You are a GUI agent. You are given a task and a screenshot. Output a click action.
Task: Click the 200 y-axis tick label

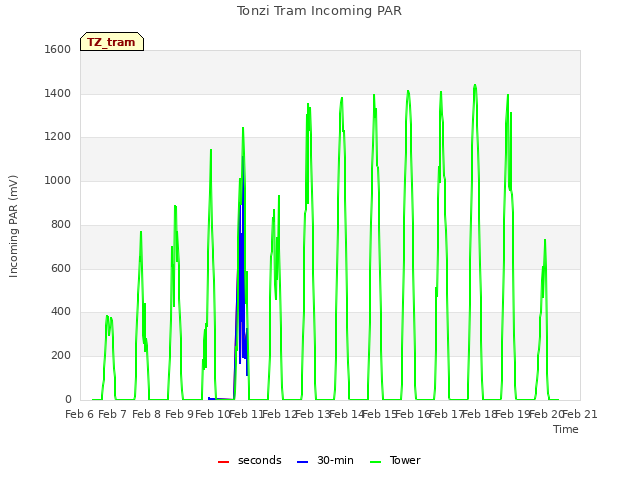coord(61,356)
